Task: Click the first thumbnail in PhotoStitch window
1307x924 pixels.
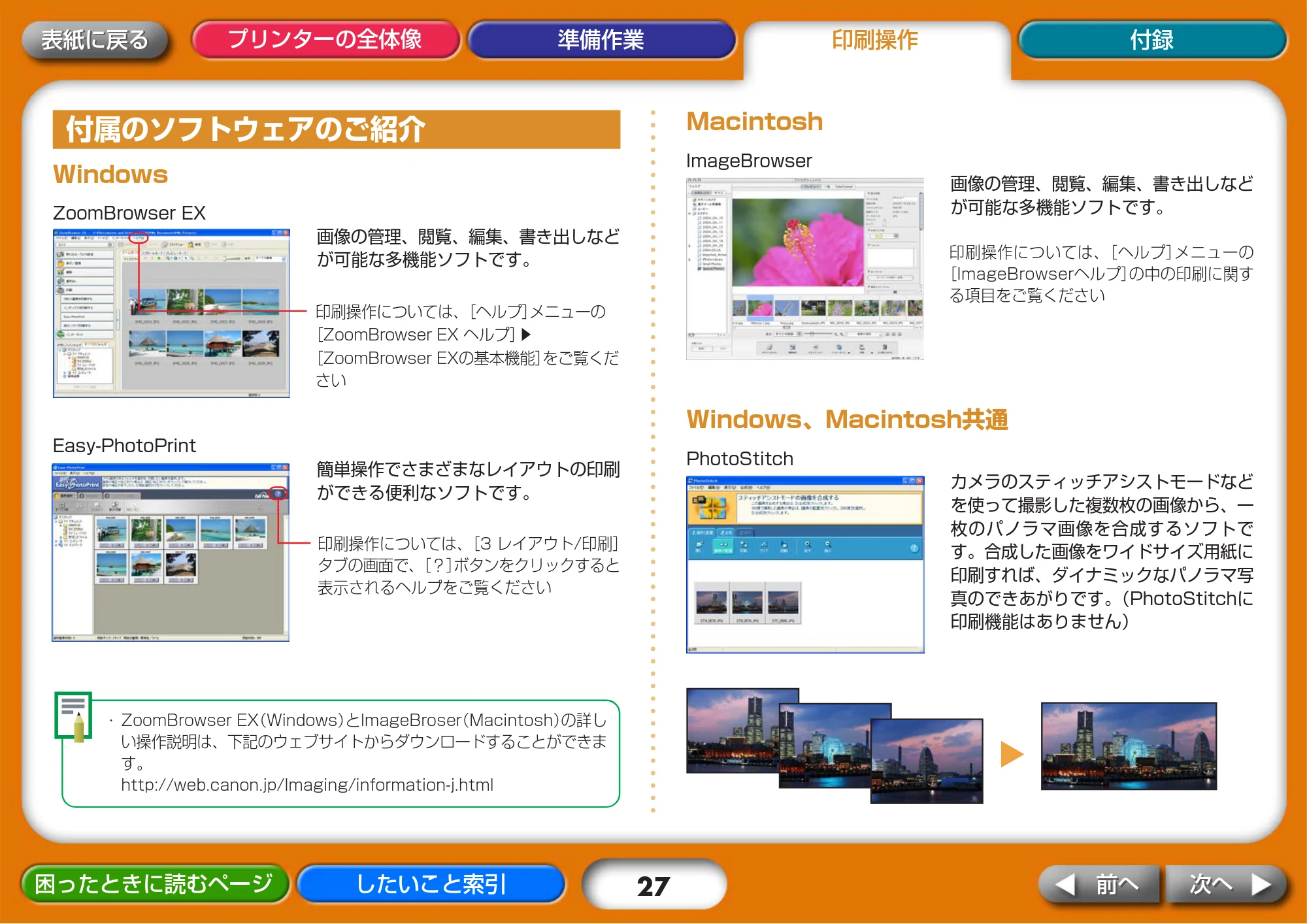Action: click(x=711, y=602)
